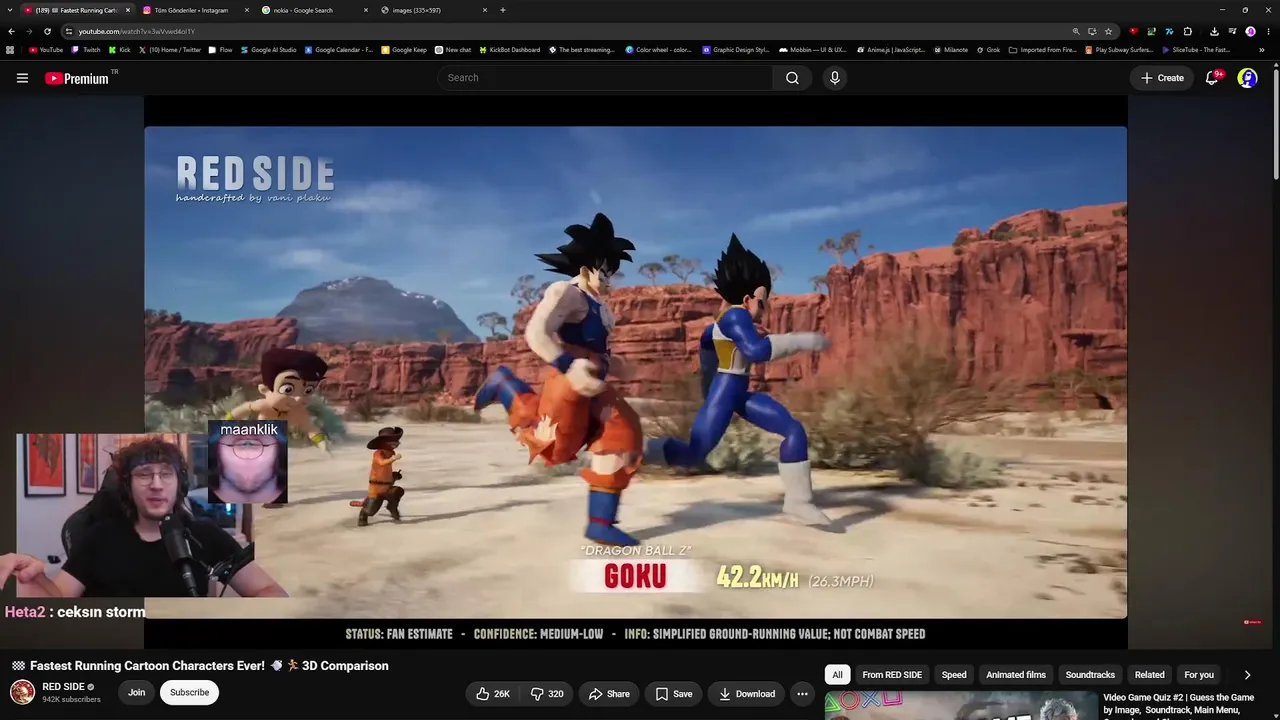Viewport: 1280px width, 720px height.
Task: Open the browser media control icon
Action: [1232, 31]
